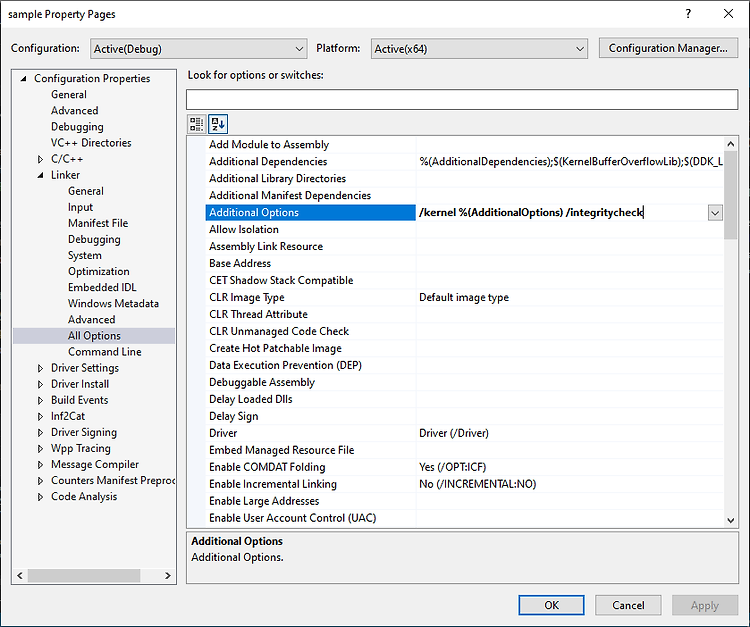This screenshot has width=750, height=627.
Task: Select General under Configuration Properties
Action: 69,95
